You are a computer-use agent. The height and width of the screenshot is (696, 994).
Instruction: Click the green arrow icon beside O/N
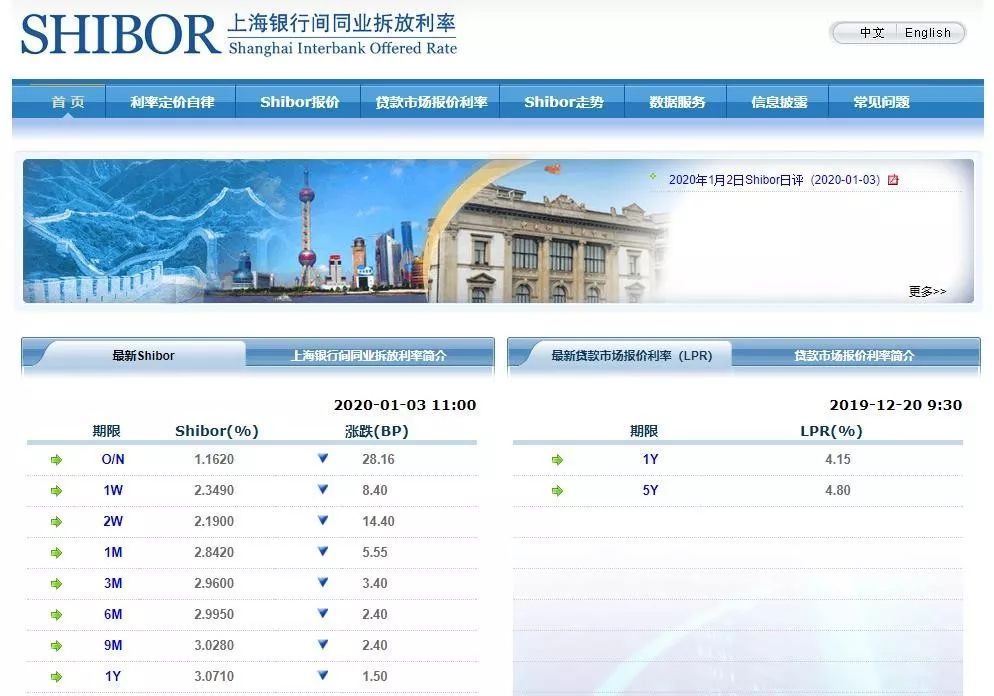(57, 460)
